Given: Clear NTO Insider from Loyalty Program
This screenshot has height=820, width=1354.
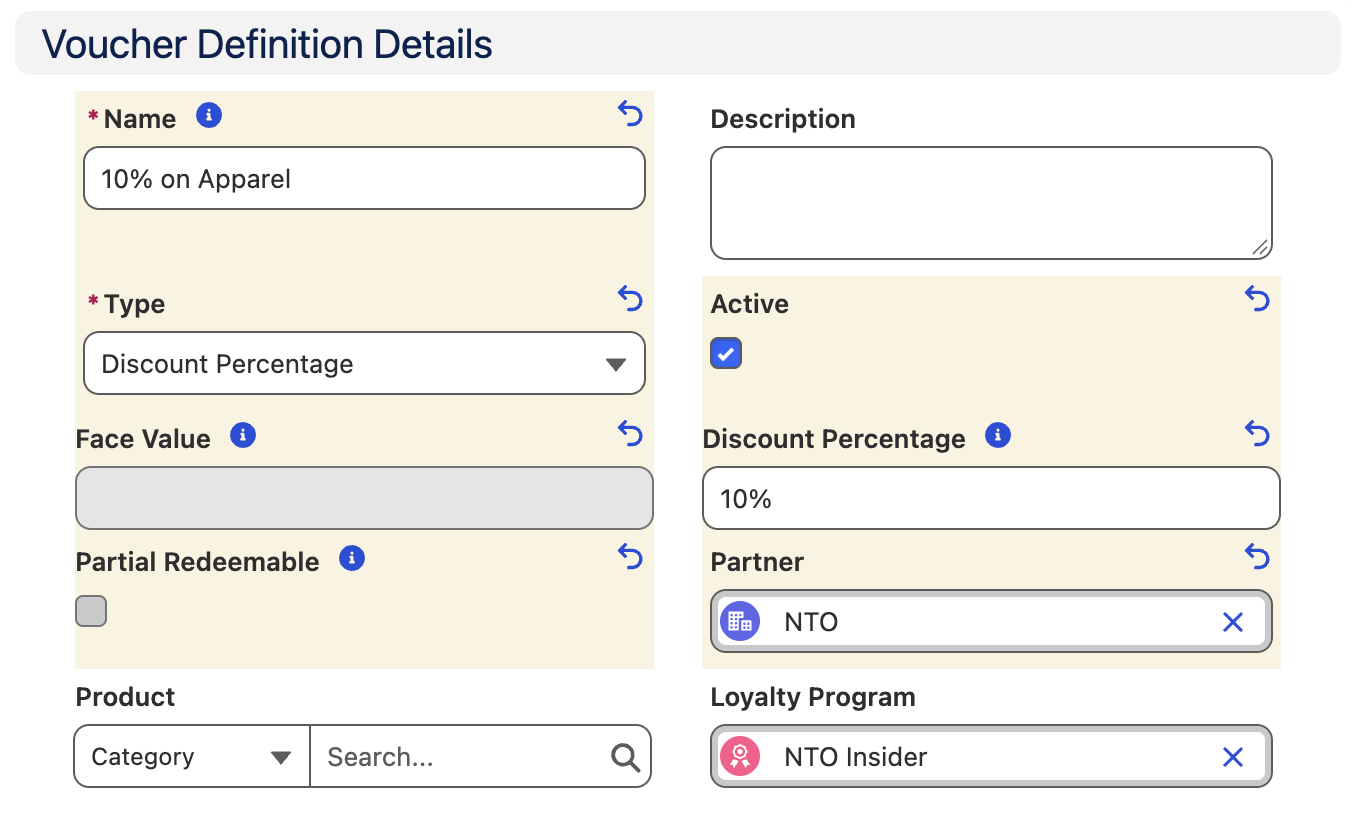Looking at the screenshot, I should (x=1233, y=757).
